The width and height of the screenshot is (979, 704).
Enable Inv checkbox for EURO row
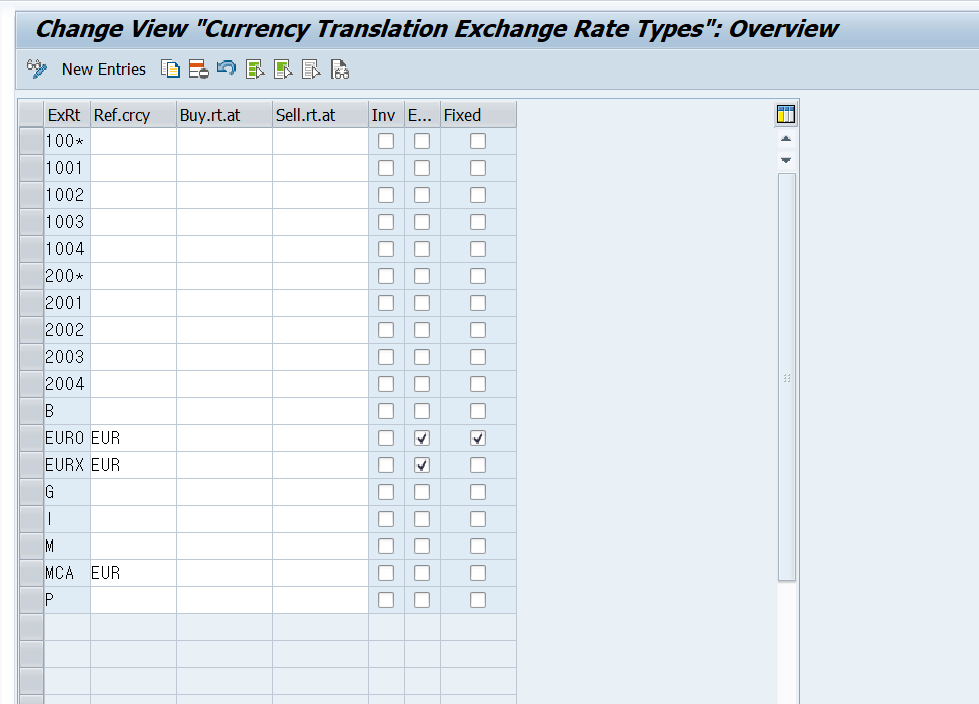click(x=386, y=438)
